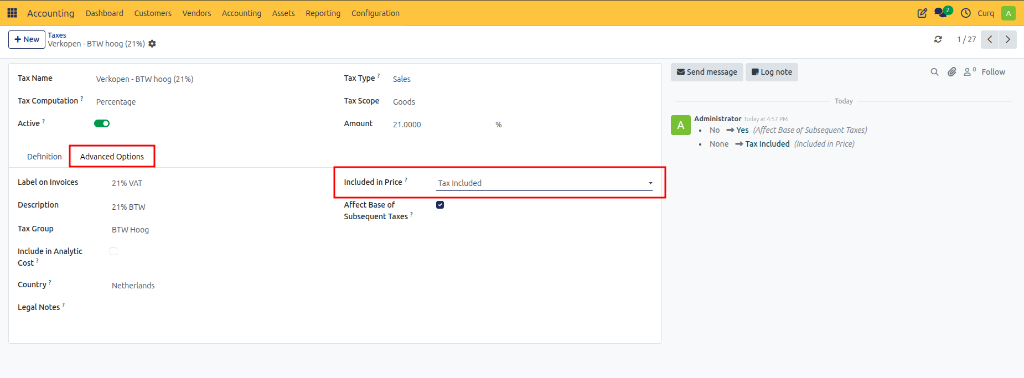
Task: Click the Administrator avatar in chatter
Action: click(681, 125)
